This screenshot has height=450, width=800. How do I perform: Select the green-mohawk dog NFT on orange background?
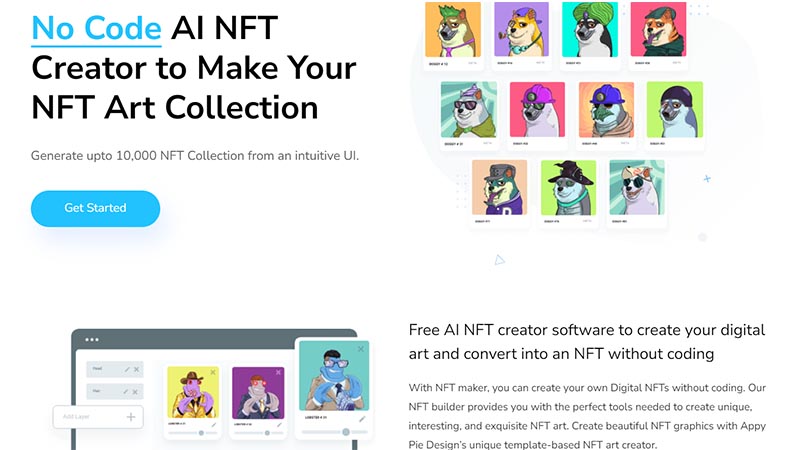[x=452, y=31]
